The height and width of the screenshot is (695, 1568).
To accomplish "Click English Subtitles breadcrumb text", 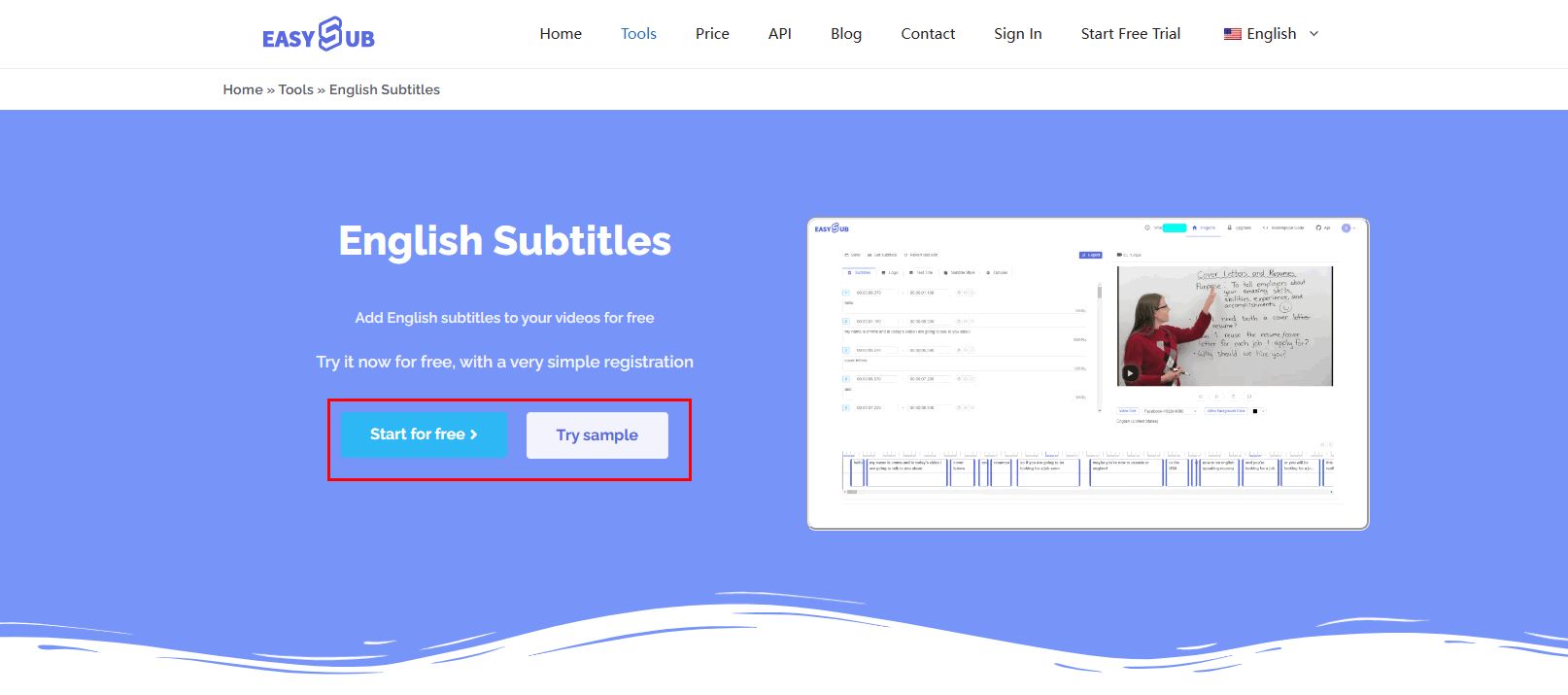I will 385,89.
